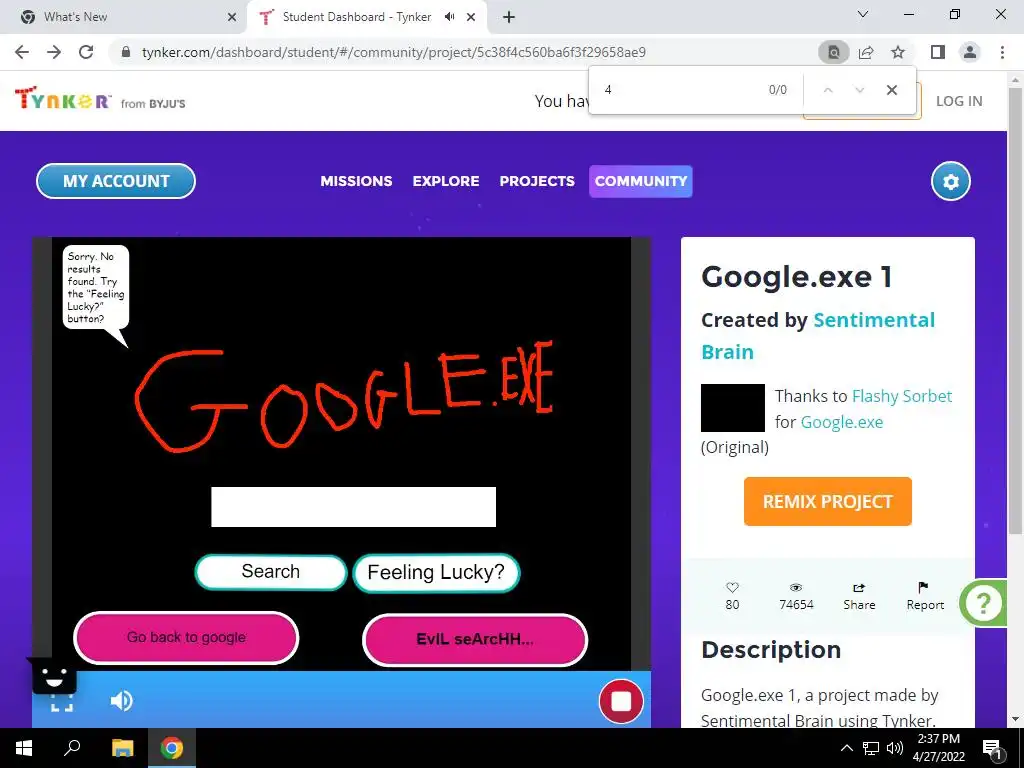Click the original project black thumbnail
This screenshot has height=768, width=1024.
point(733,408)
